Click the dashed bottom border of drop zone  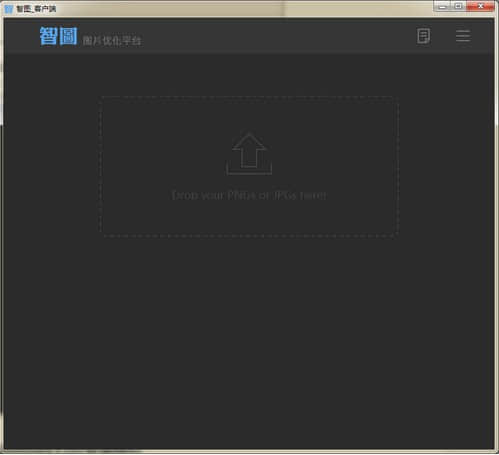click(x=249, y=236)
